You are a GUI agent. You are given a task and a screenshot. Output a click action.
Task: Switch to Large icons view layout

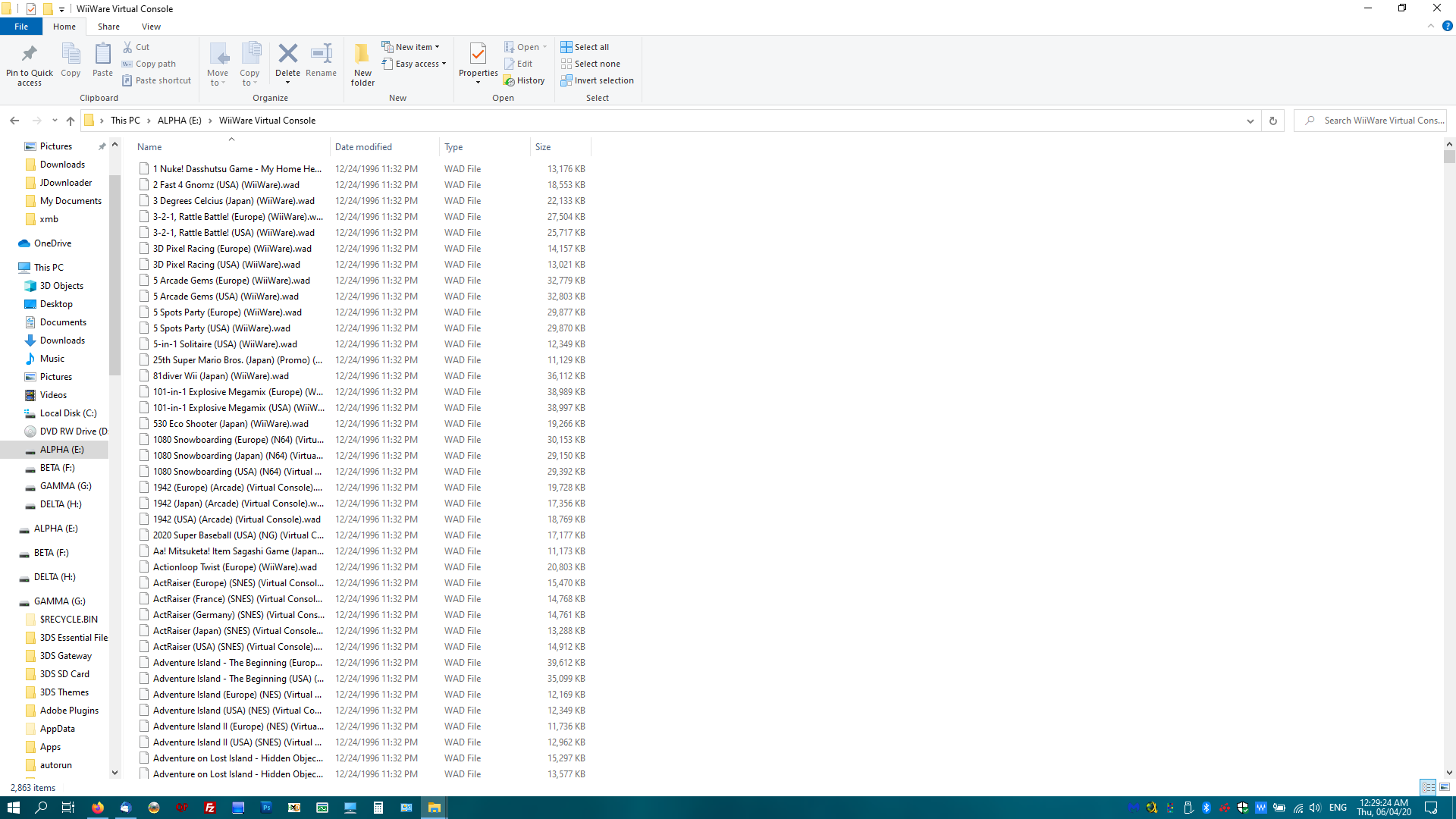[1445, 788]
